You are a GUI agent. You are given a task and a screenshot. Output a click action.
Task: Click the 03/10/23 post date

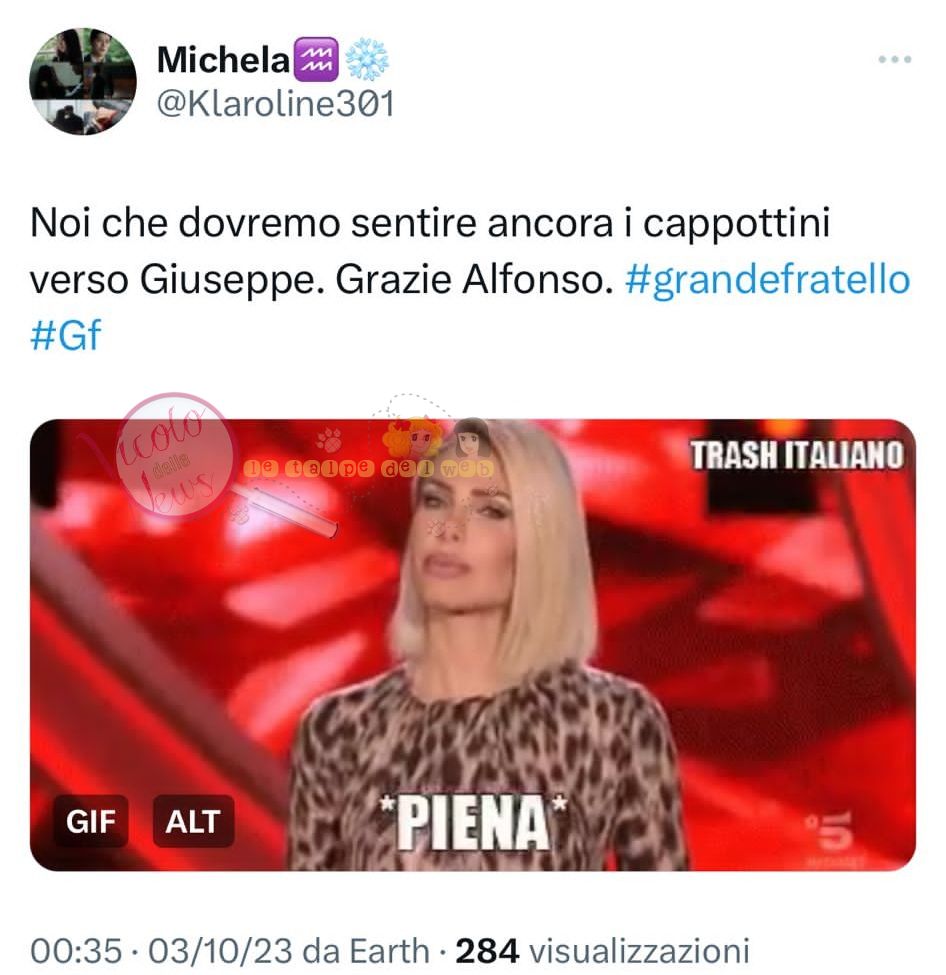tap(220, 950)
